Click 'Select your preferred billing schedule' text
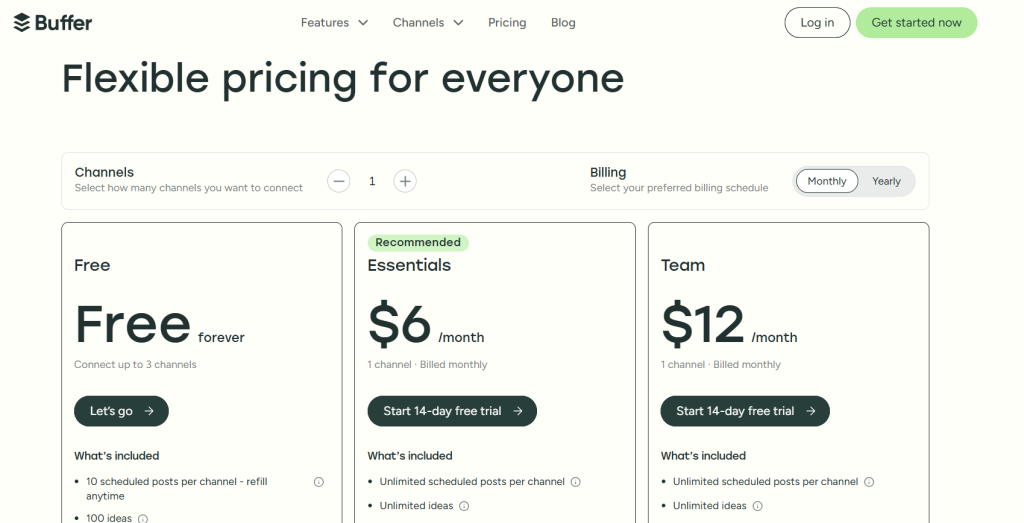The image size is (1024, 523). pyautogui.click(x=679, y=188)
